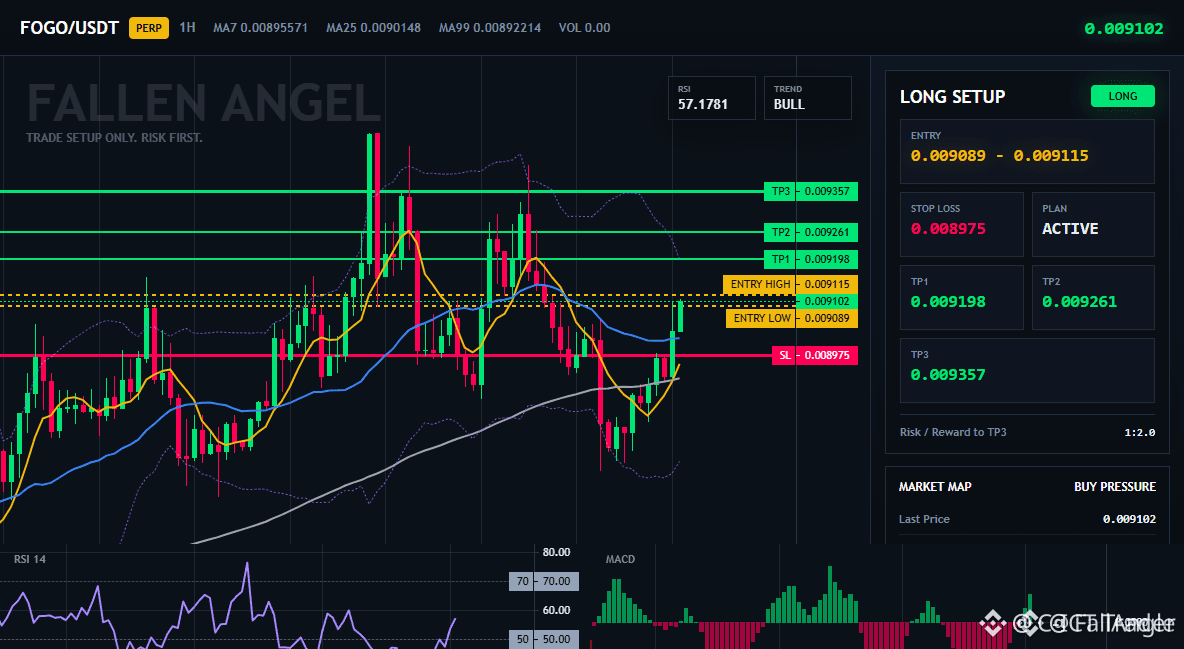
Task: Click the TP3 0.009357 panel card
Action: click(x=1027, y=370)
